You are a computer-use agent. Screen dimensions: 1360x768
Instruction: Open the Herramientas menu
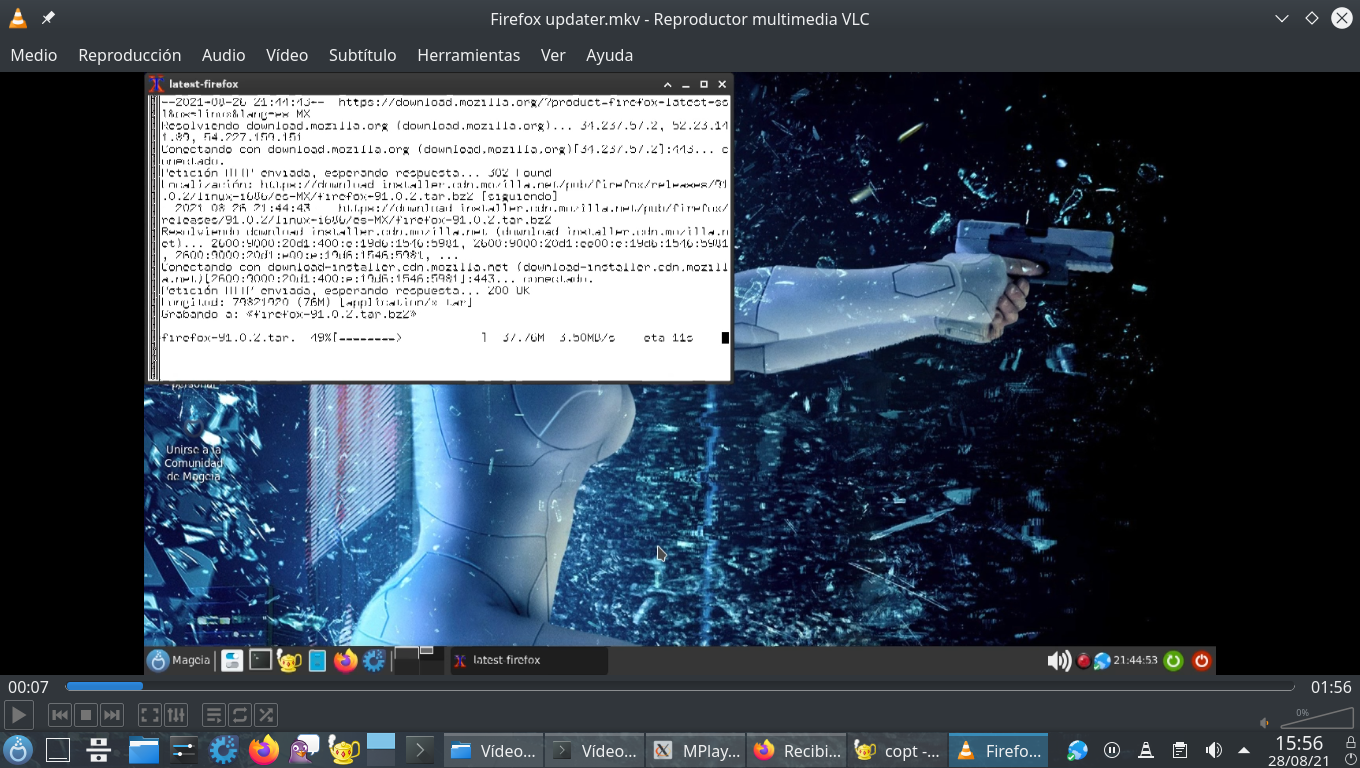point(468,55)
